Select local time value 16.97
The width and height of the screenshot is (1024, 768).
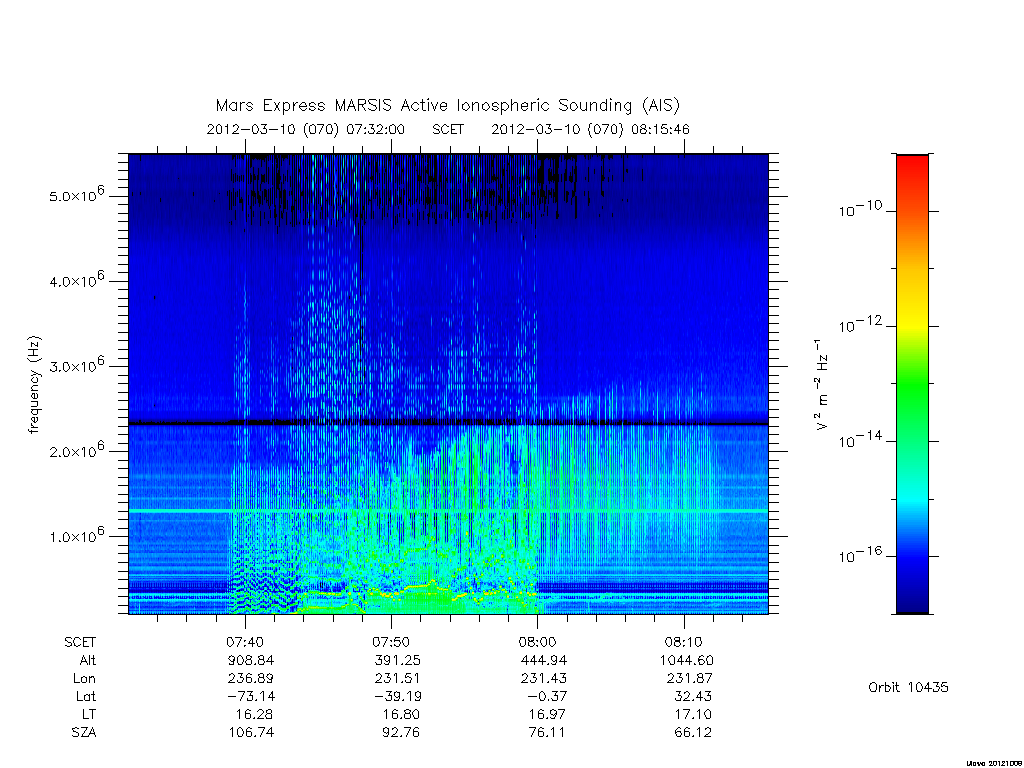pyautogui.click(x=547, y=714)
